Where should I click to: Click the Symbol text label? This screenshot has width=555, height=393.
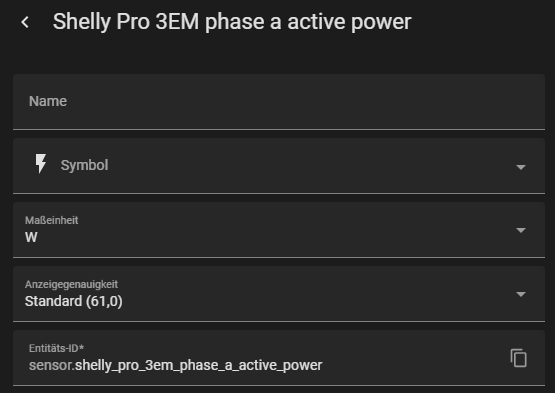point(84,165)
